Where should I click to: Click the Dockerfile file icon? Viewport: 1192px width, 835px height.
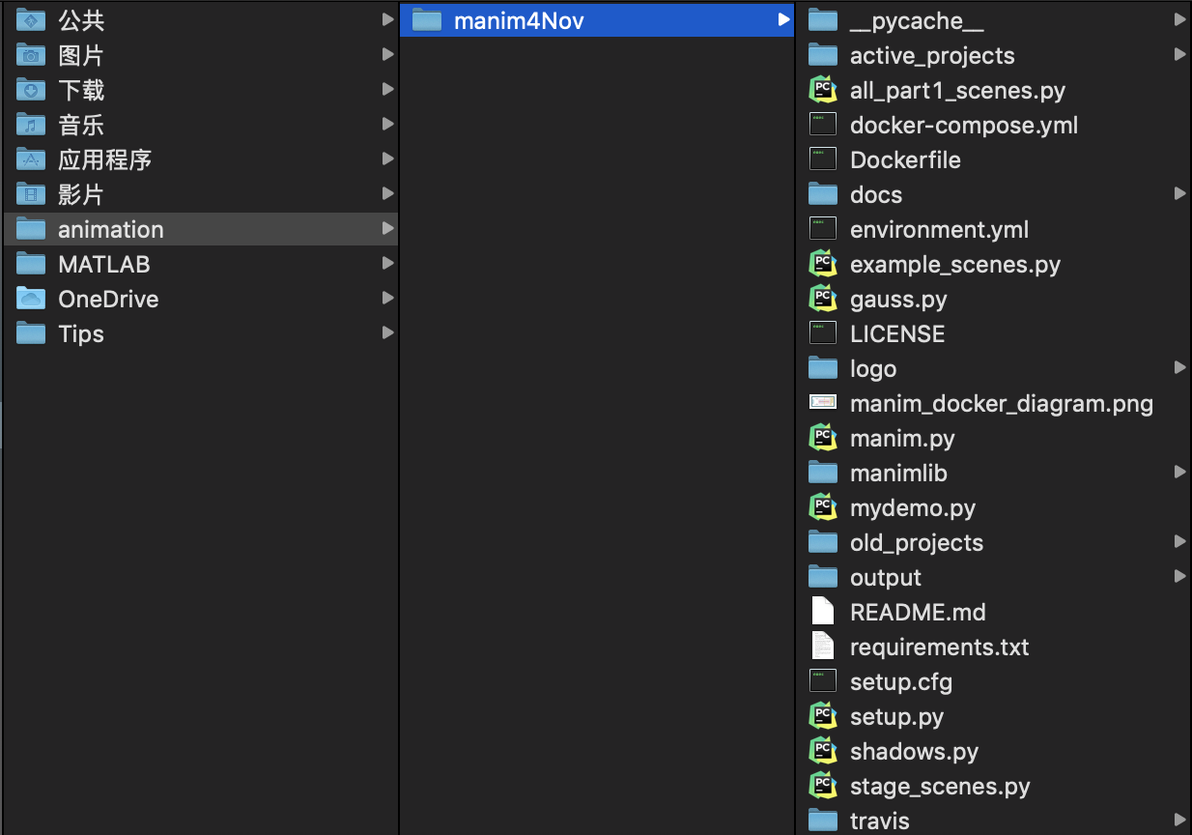pyautogui.click(x=822, y=160)
